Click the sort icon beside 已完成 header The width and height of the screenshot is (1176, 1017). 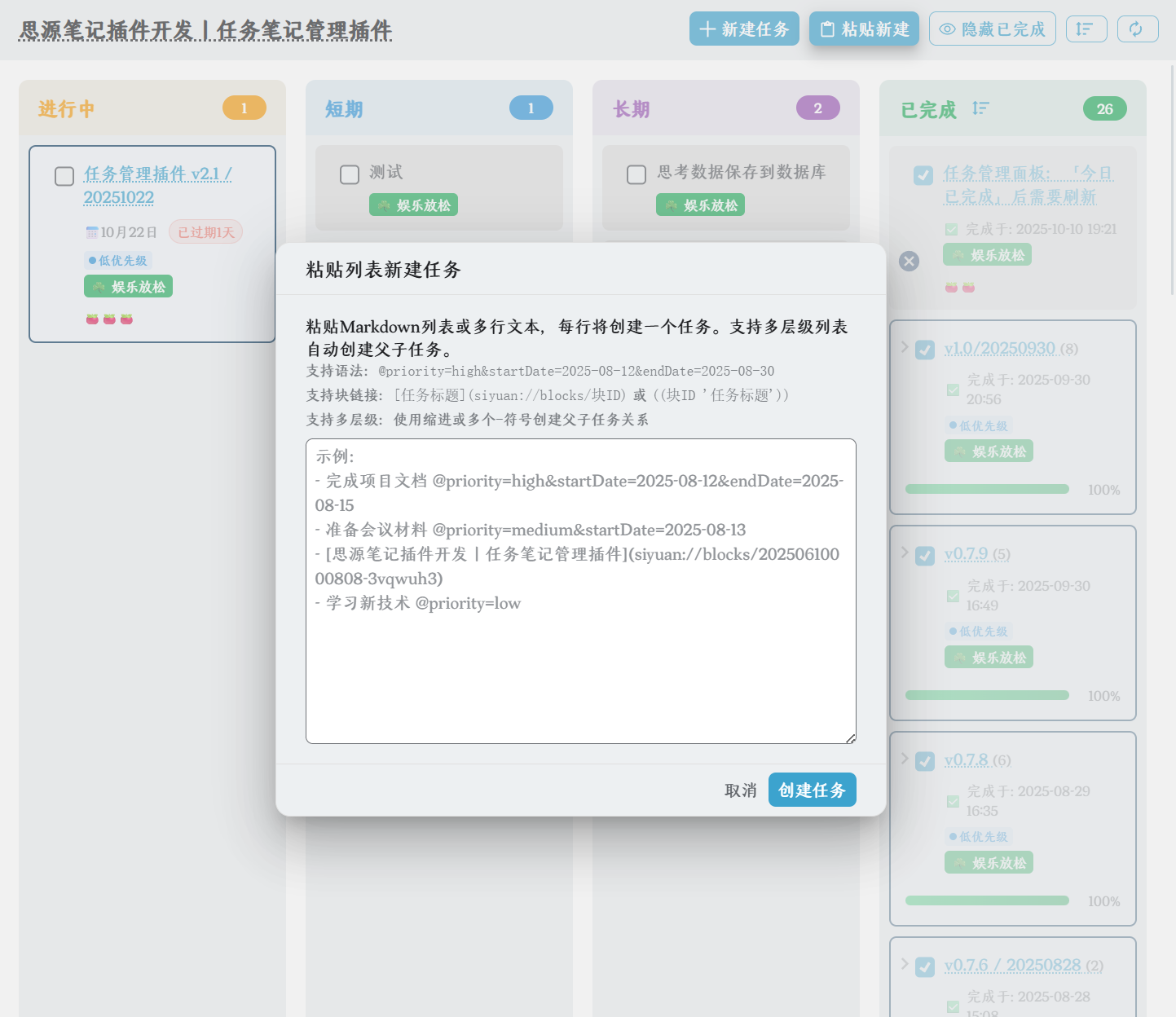coord(980,108)
